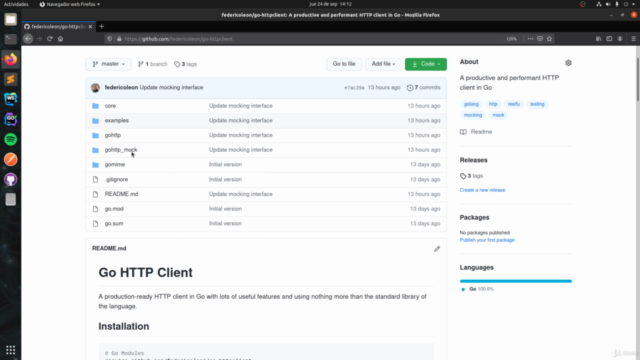Image resolution: width=640 pixels, height=360 pixels.
Task: Toggle the Firefox sidebar view
Action: click(x=609, y=39)
